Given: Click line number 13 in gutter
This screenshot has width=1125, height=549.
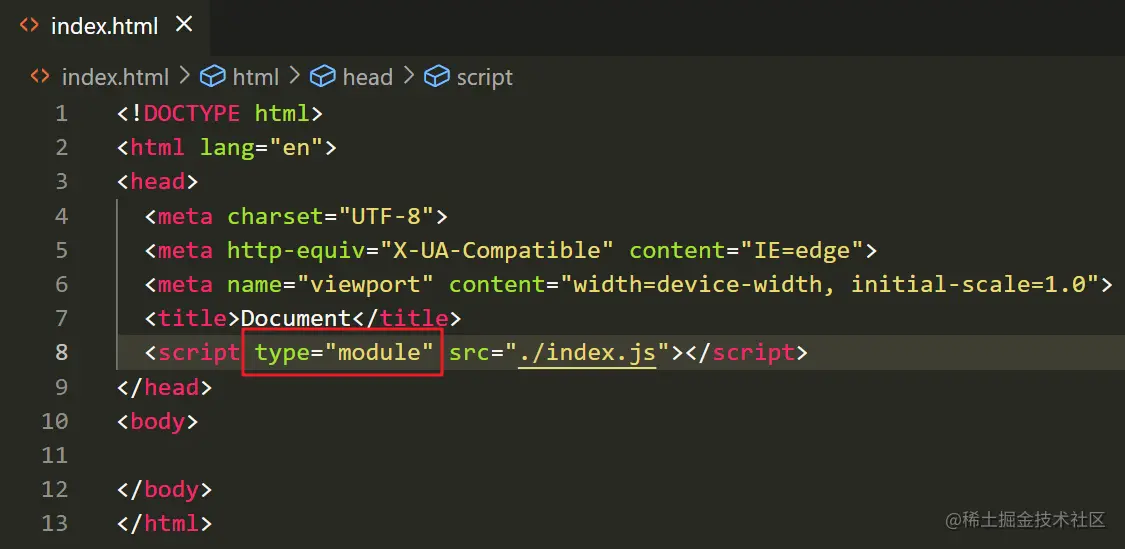Looking at the screenshot, I should click(x=55, y=523).
